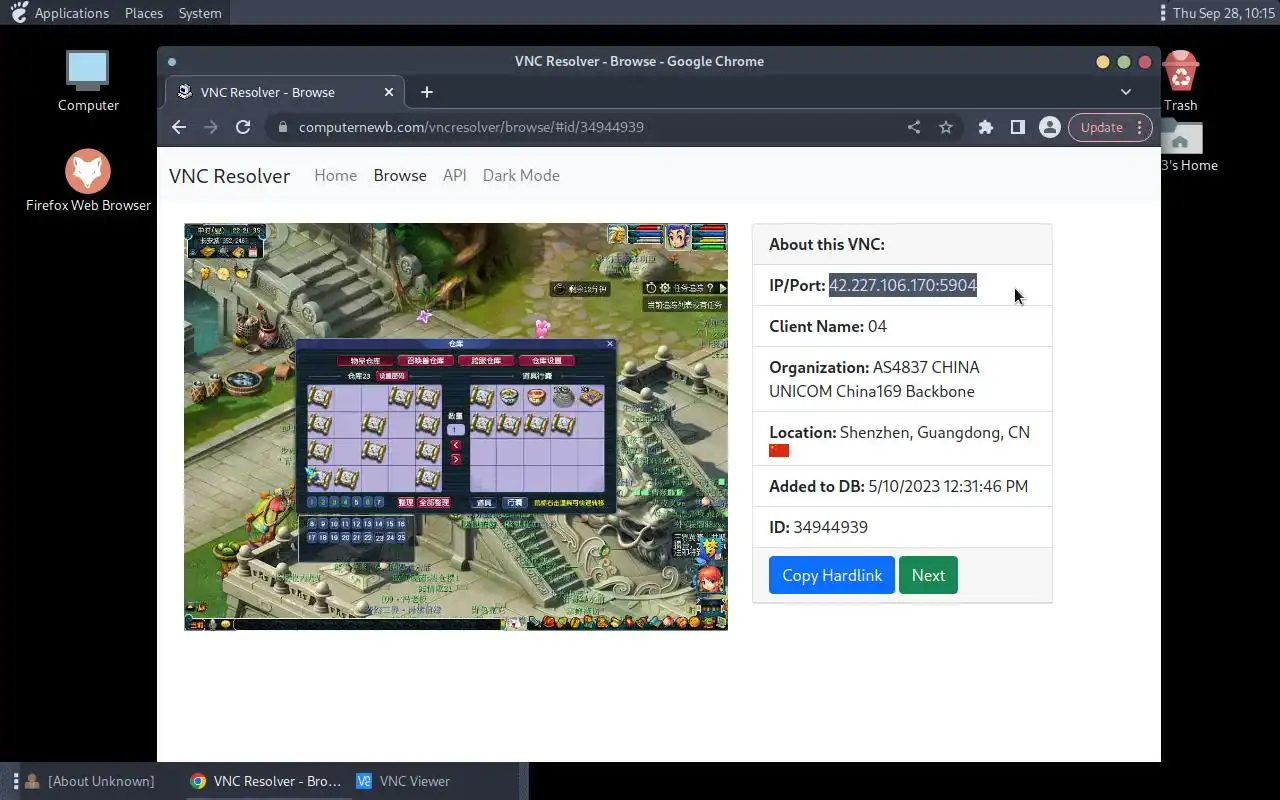Open the Computer desktop icon
The image size is (1280, 800).
click(x=88, y=81)
